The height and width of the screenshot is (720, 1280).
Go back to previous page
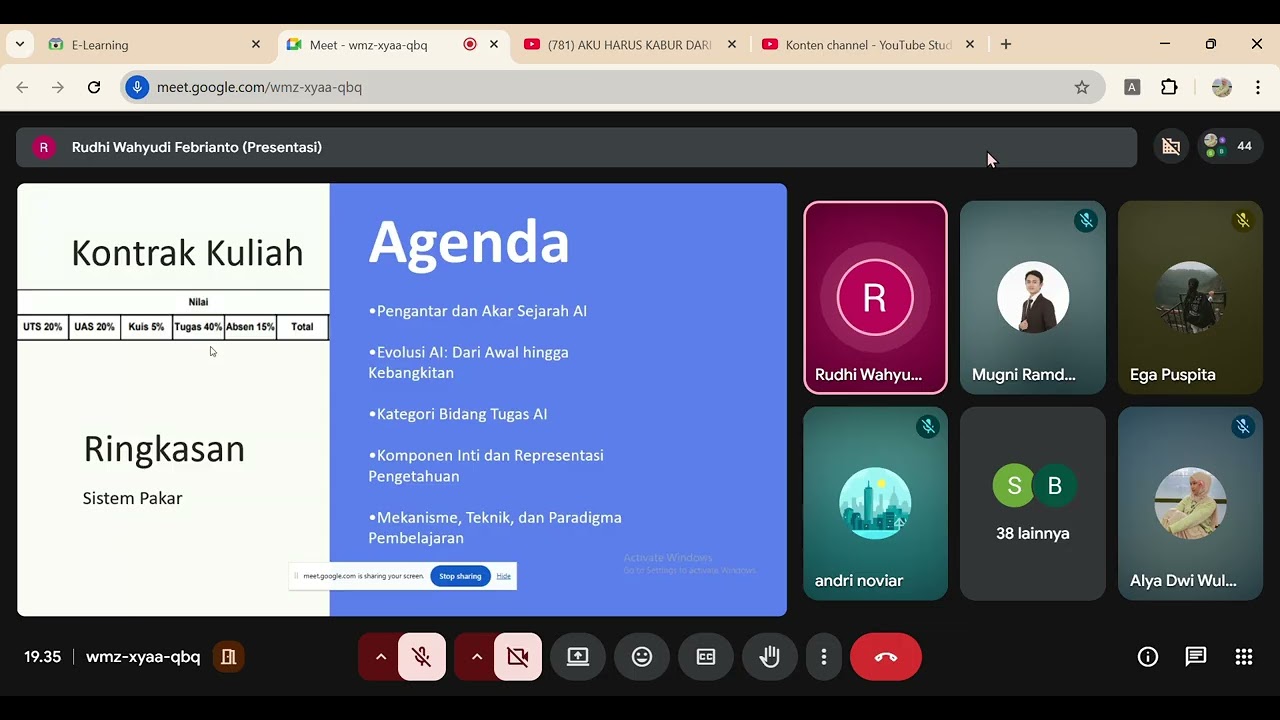[x=22, y=87]
